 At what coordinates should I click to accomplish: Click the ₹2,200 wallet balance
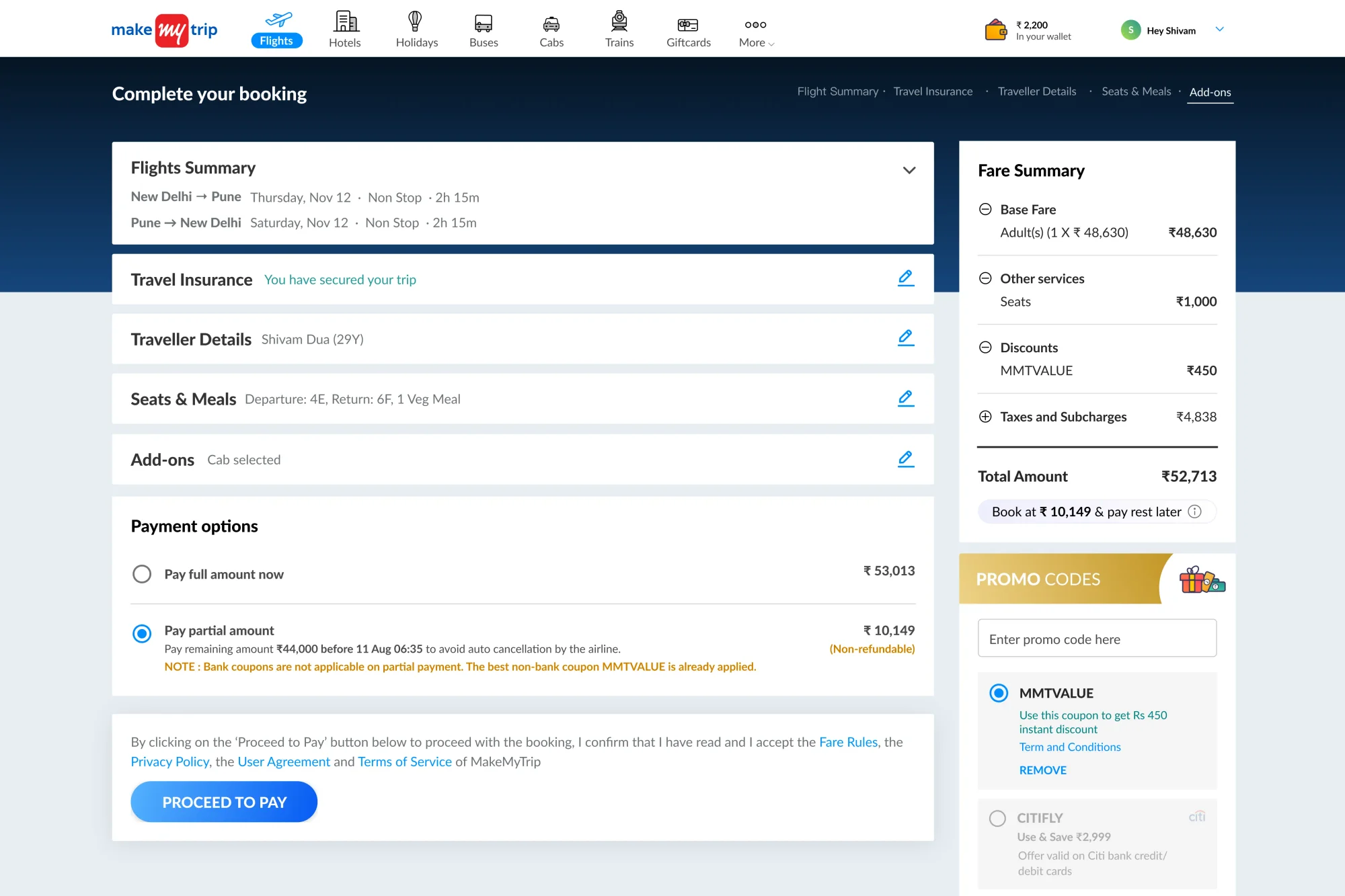coord(1032,25)
